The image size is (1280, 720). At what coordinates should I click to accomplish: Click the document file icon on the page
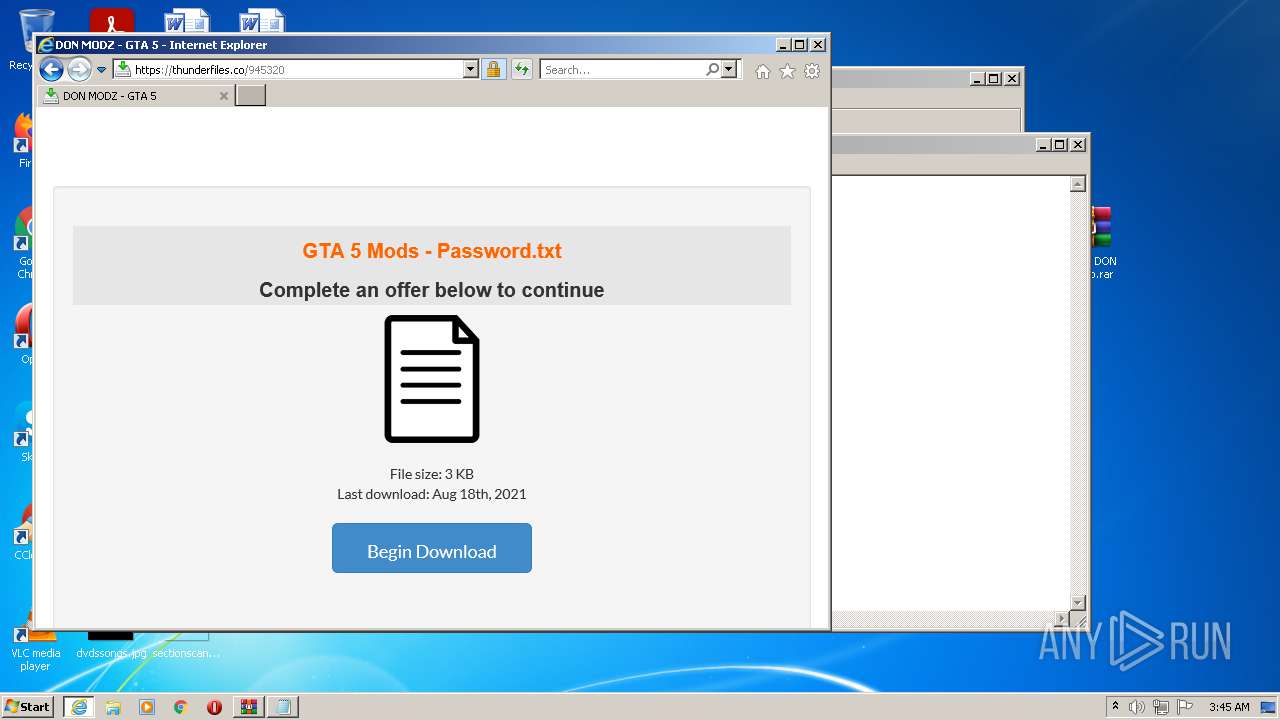pyautogui.click(x=432, y=379)
